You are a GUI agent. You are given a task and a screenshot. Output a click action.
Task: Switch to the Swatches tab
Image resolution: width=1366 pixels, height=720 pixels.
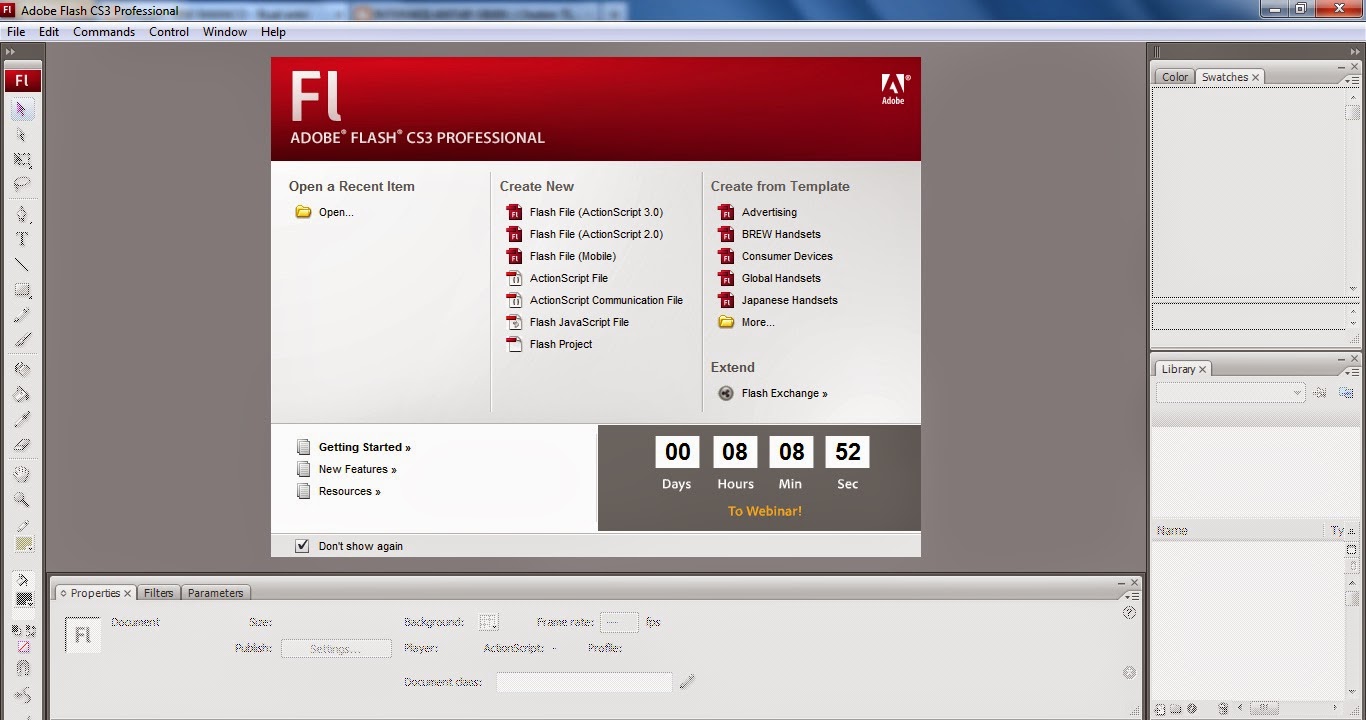1231,77
